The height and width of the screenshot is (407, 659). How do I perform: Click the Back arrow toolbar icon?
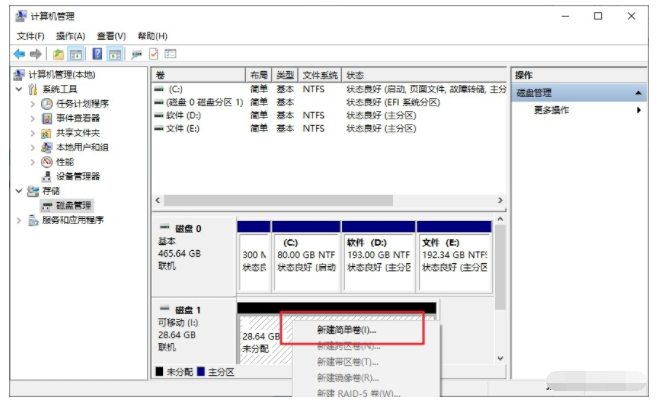(x=19, y=53)
